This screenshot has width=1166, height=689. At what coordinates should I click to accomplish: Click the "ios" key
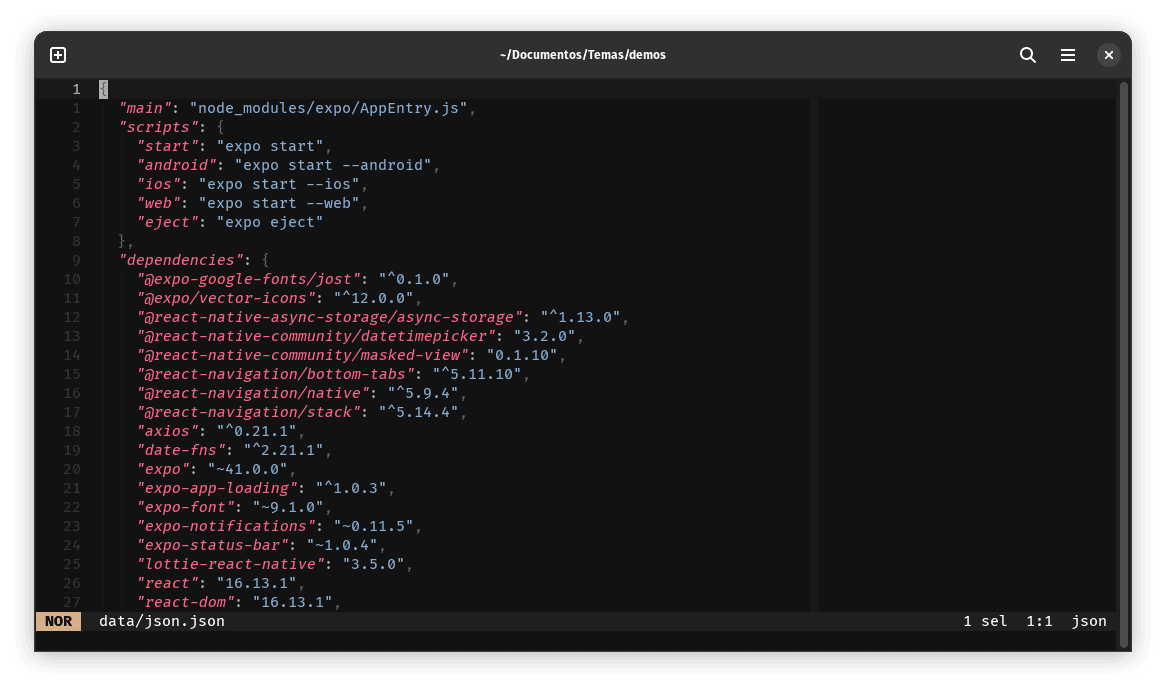[158, 184]
